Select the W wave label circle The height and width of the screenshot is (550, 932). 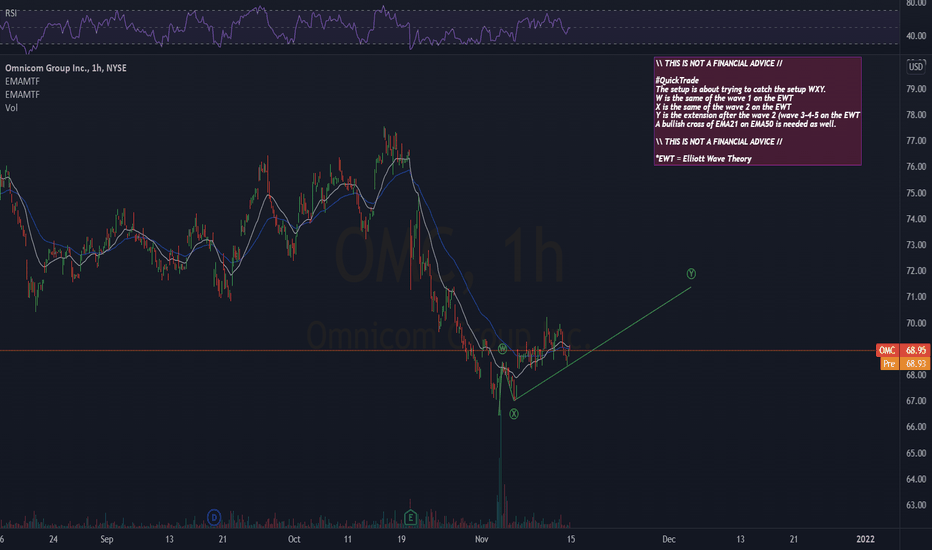point(502,349)
